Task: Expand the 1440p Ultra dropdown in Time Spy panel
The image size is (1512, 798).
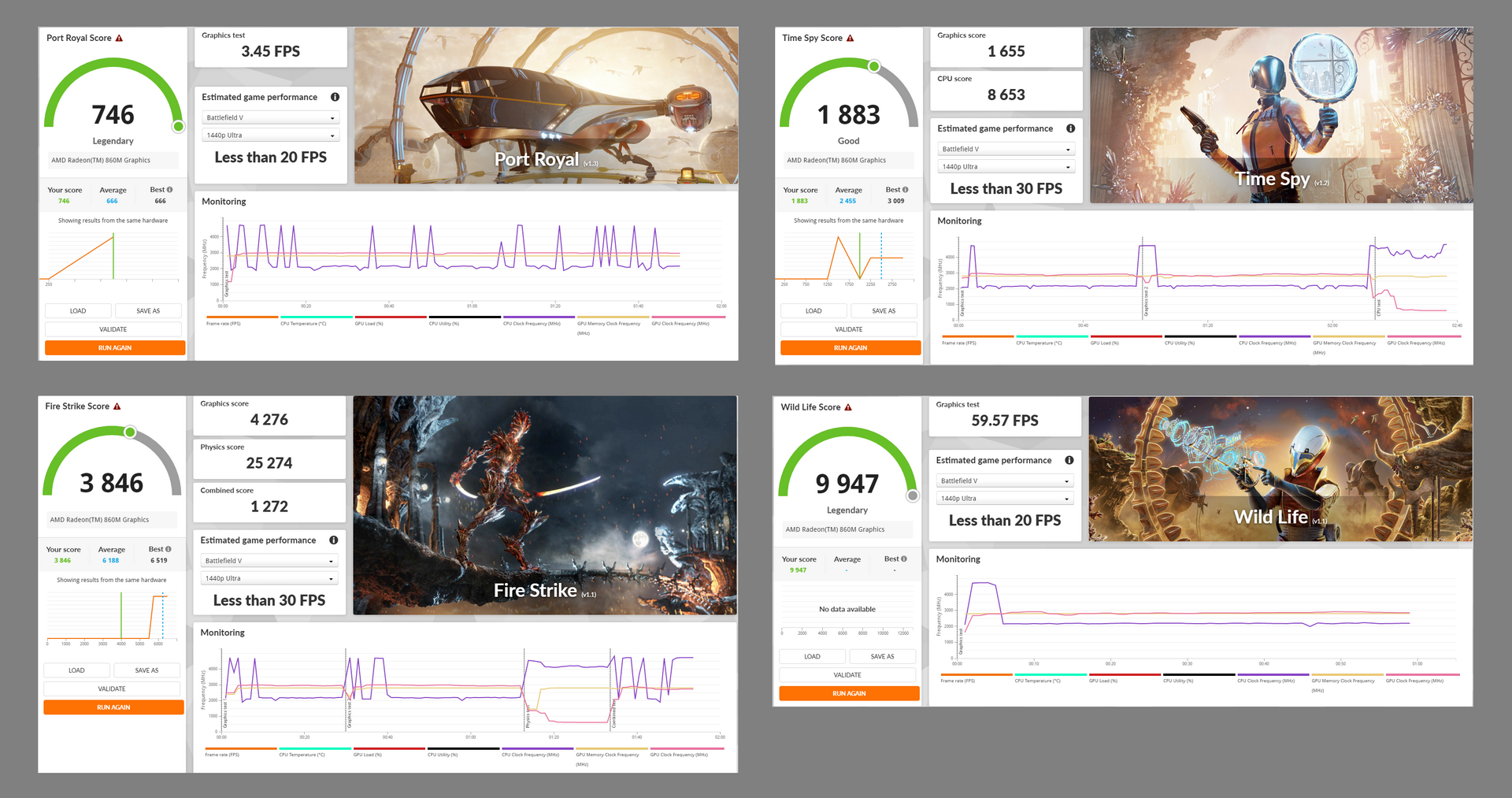Action: 1006,167
